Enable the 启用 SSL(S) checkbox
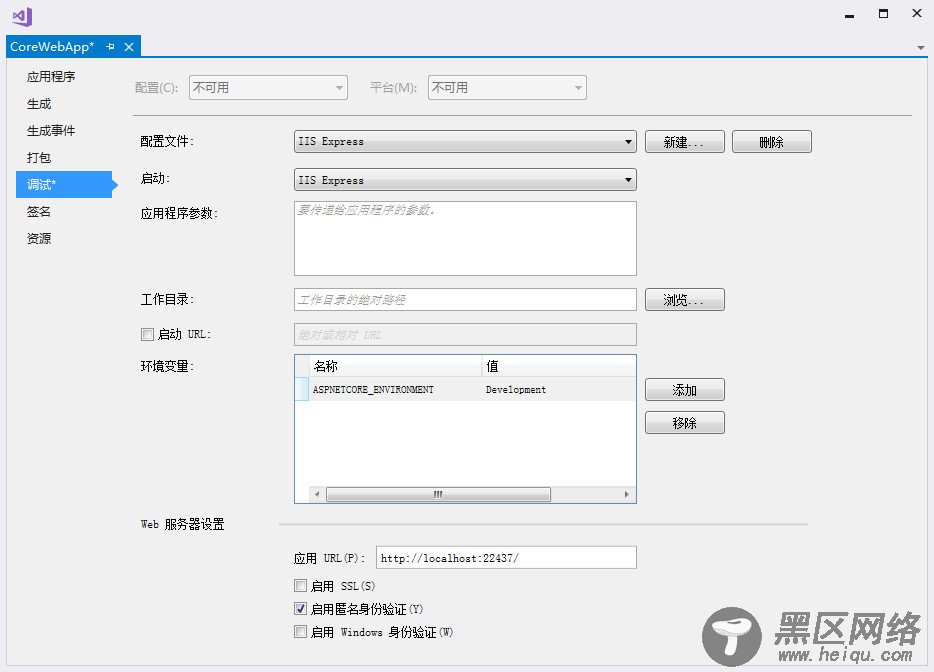934x672 pixels. (x=300, y=586)
